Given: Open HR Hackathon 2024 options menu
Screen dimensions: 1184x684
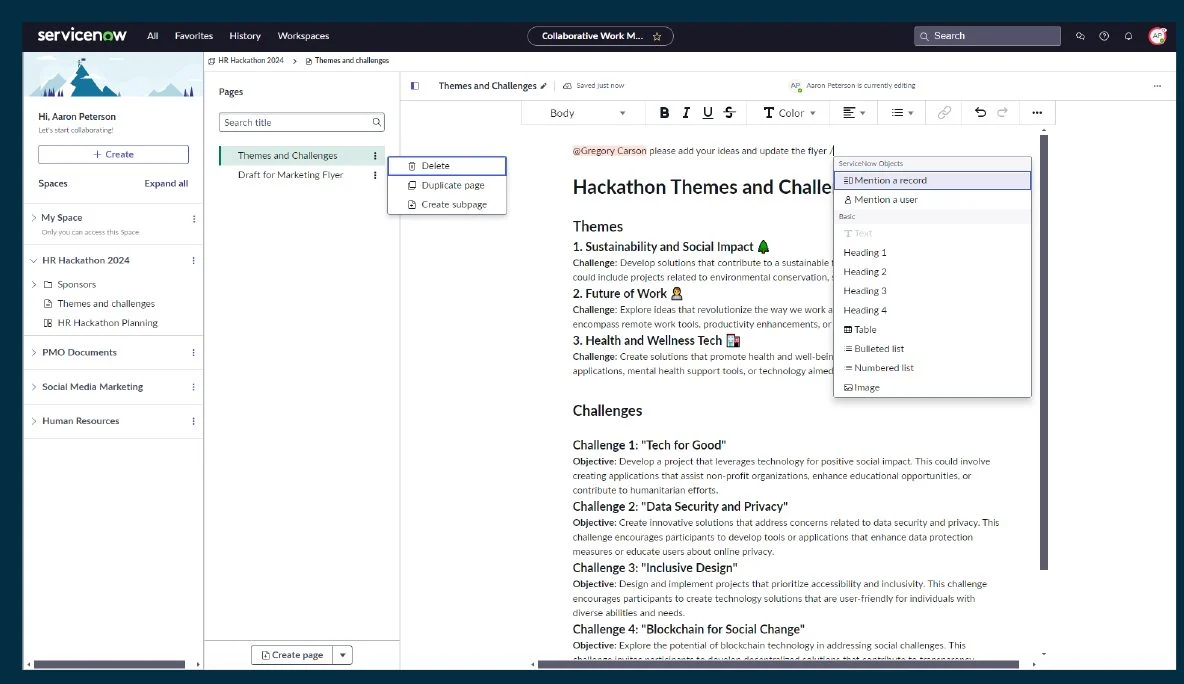Looking at the screenshot, I should click(x=193, y=260).
